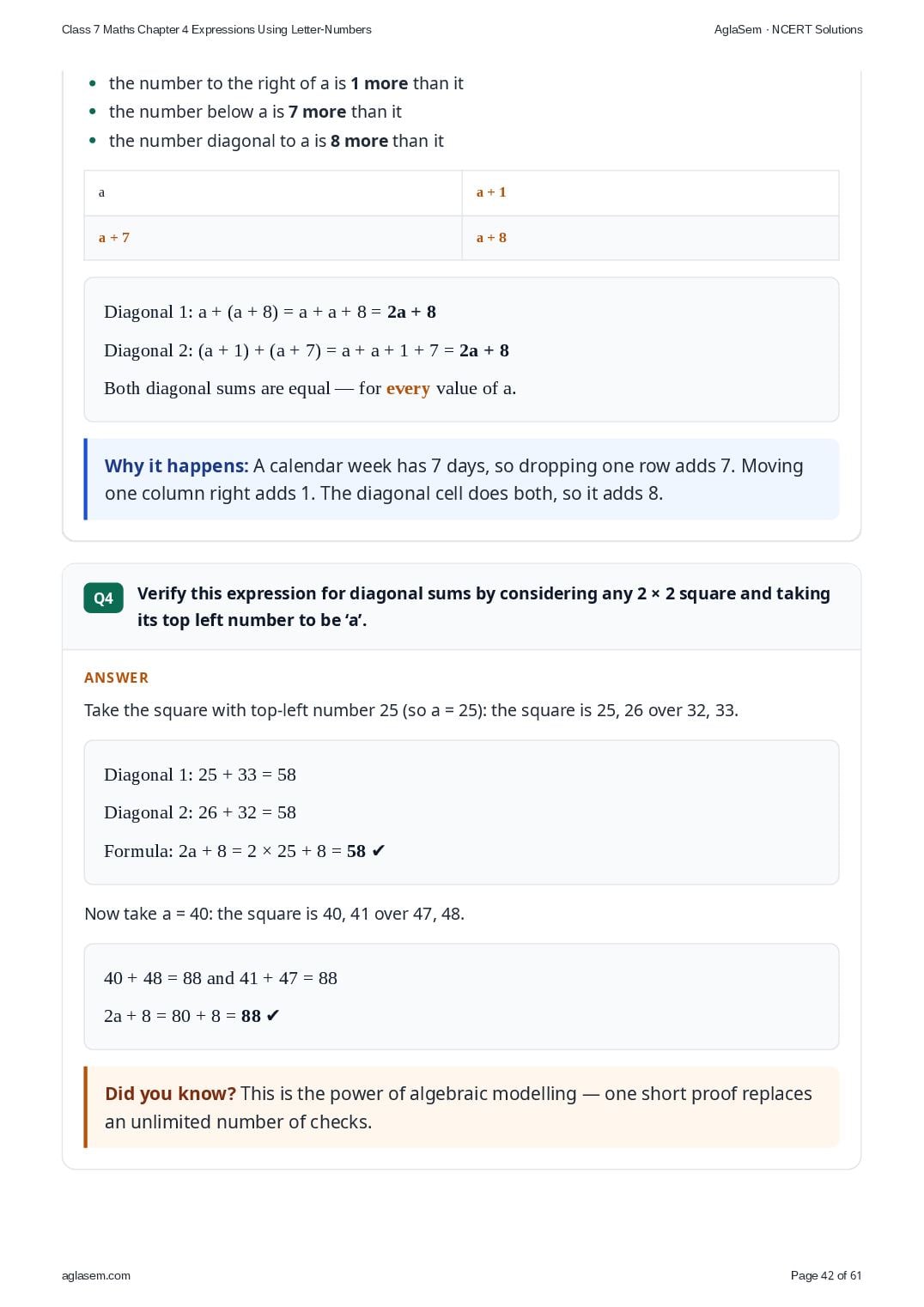Screen dimensions: 924x1307
Task: Select the table cell 'a + 1'
Action: pyautogui.click(x=650, y=192)
